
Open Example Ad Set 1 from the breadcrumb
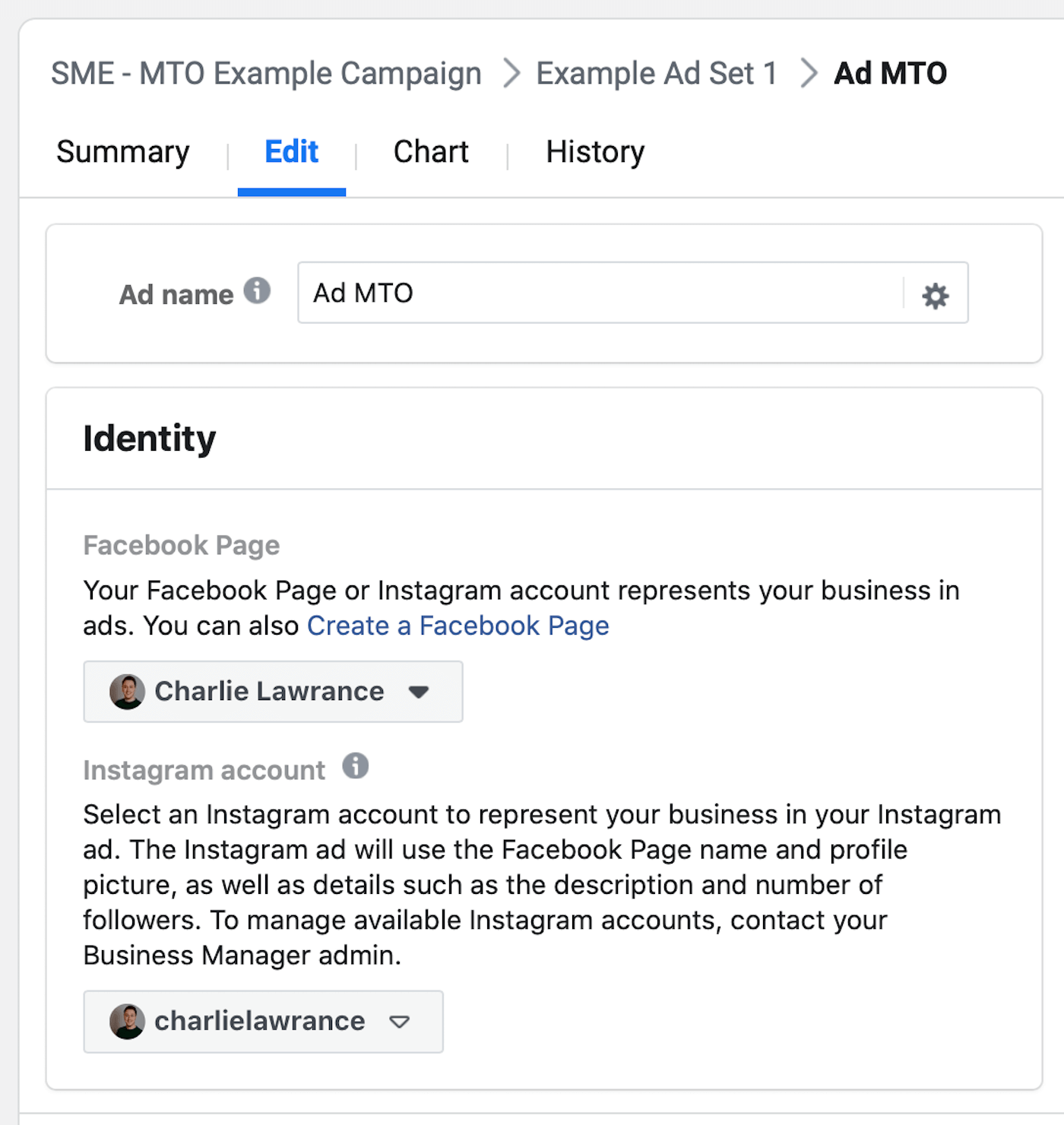pos(656,73)
